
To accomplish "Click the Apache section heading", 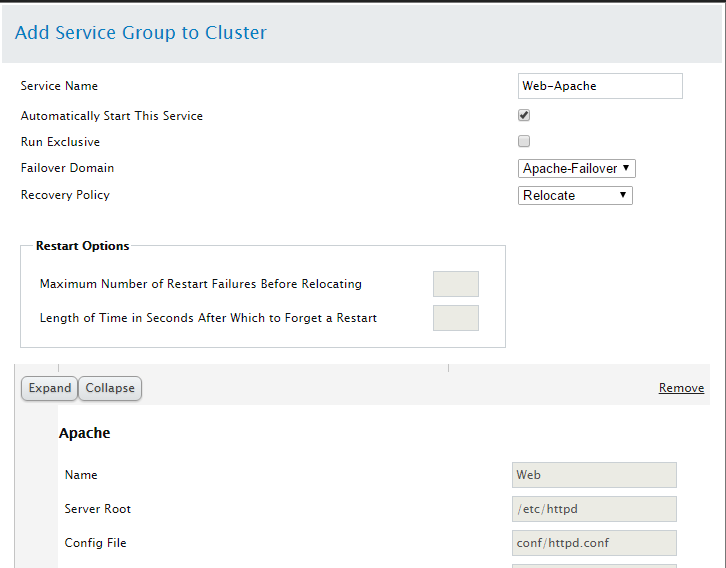I will (x=85, y=433).
